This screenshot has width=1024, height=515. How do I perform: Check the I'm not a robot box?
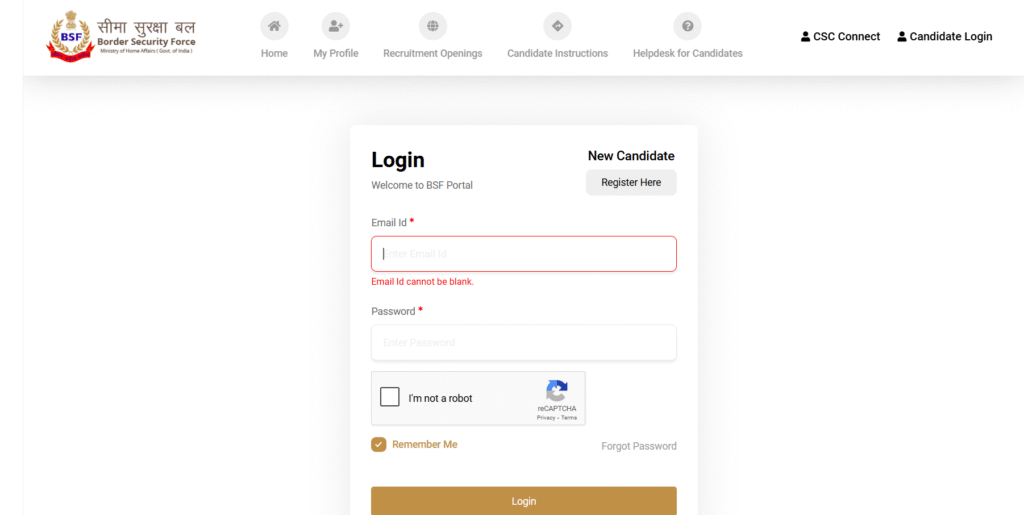390,397
